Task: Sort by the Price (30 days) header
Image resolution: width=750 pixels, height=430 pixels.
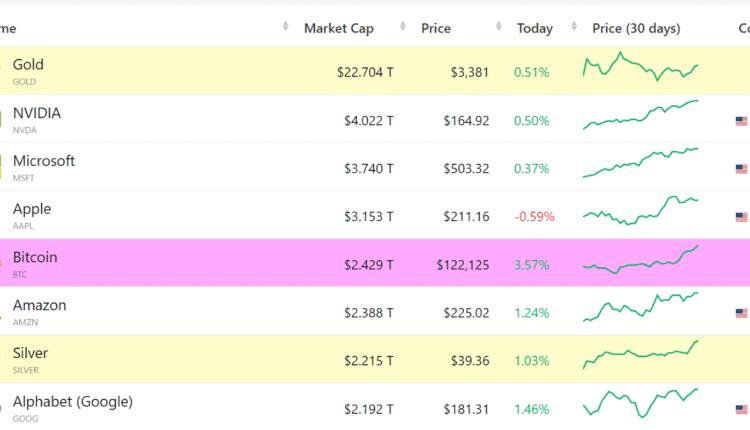Action: (x=635, y=28)
